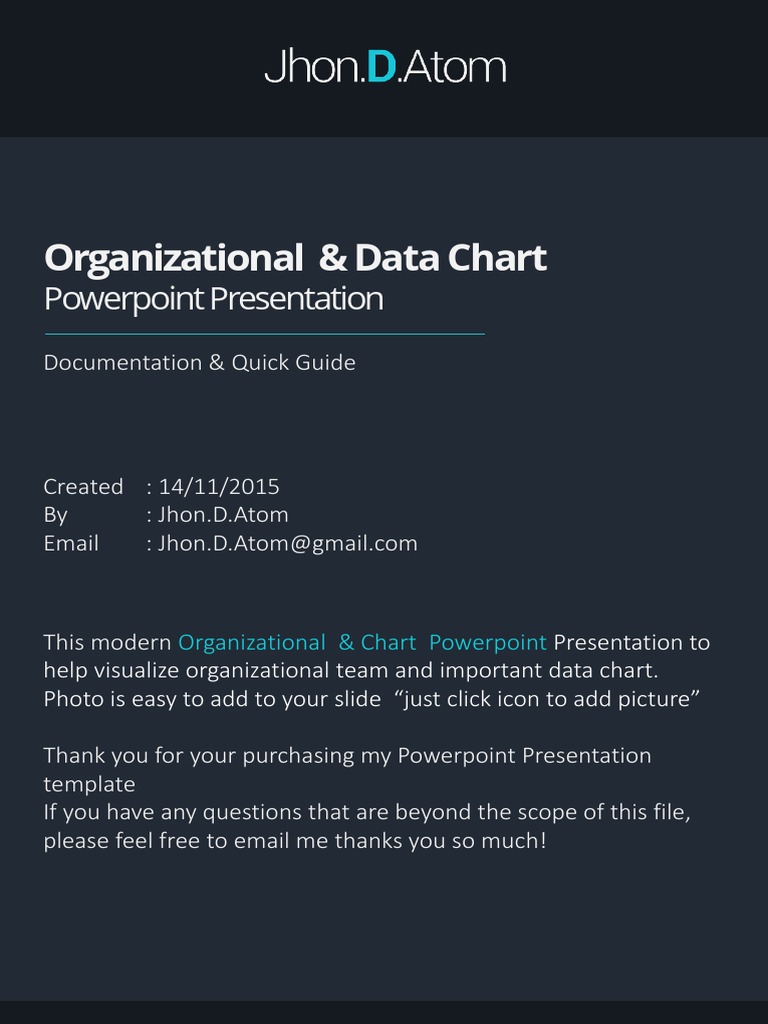The image size is (768, 1024).
Task: Click the standalone word "template"
Action: click(89, 783)
